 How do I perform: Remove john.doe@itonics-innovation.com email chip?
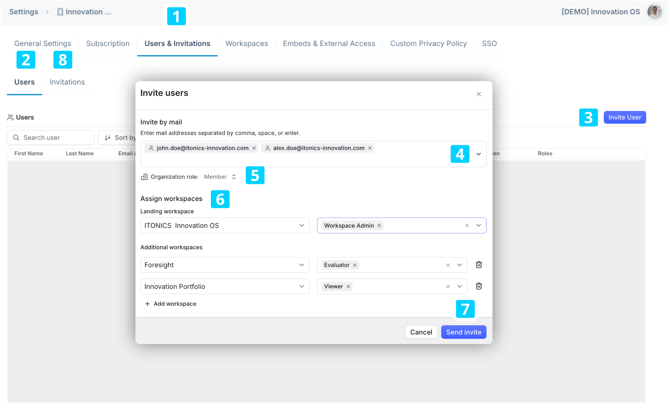click(254, 148)
